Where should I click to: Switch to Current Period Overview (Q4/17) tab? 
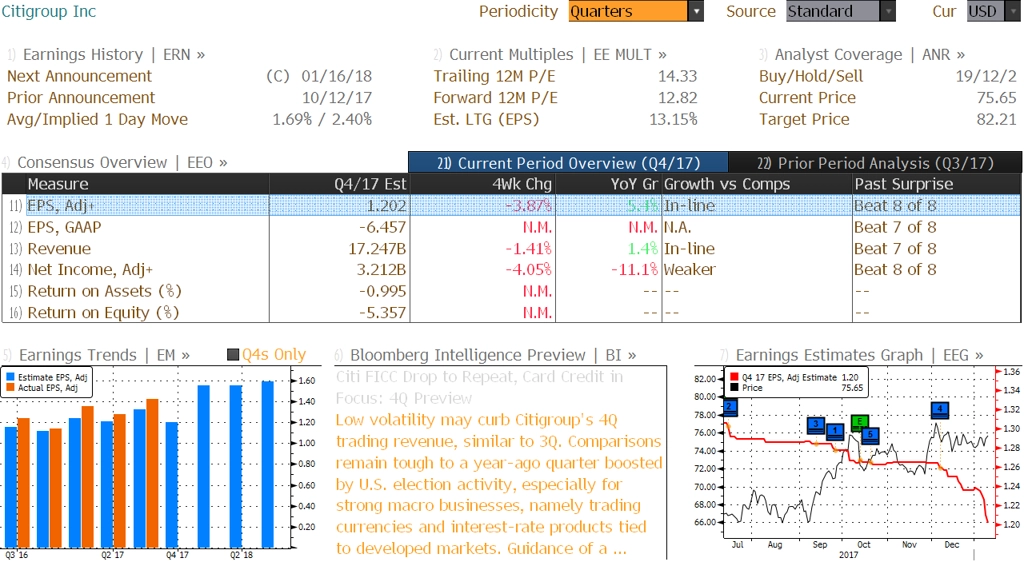pyautogui.click(x=568, y=163)
